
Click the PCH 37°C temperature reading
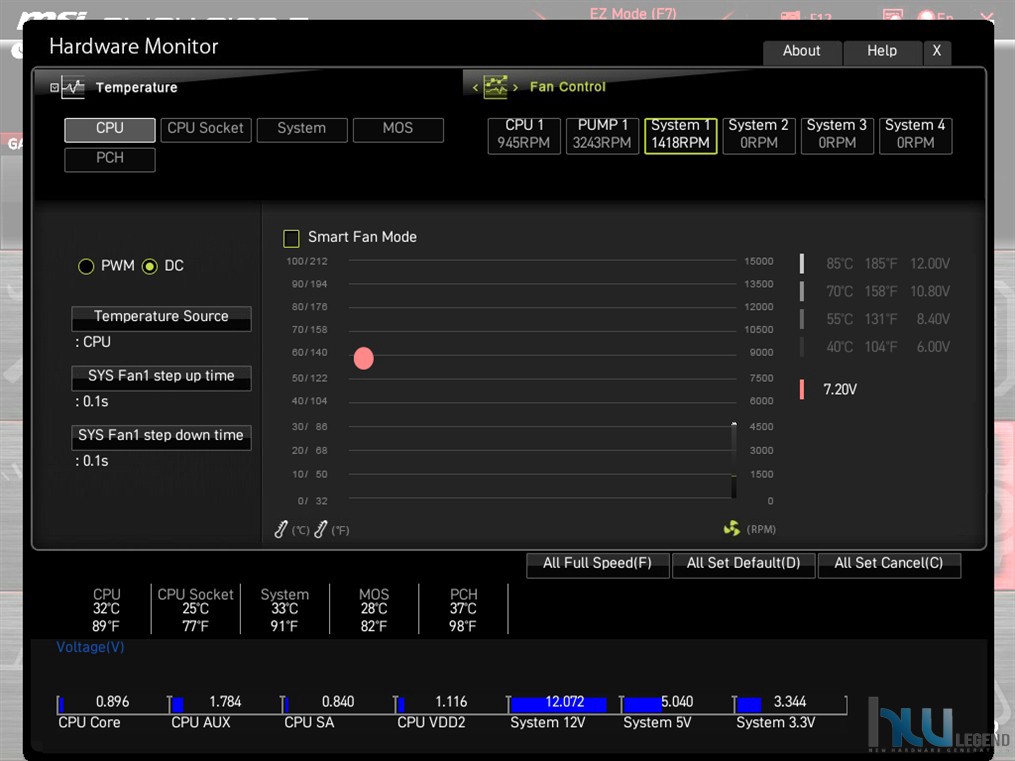463,609
